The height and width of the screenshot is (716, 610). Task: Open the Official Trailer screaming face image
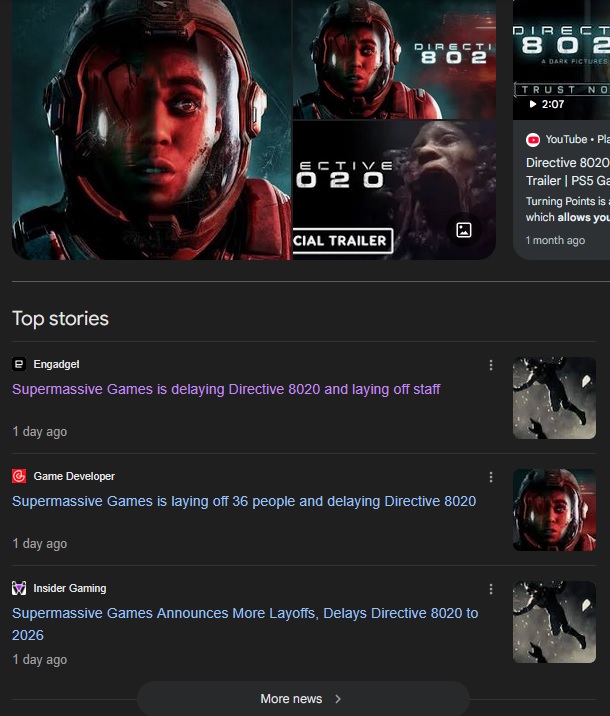pos(394,190)
